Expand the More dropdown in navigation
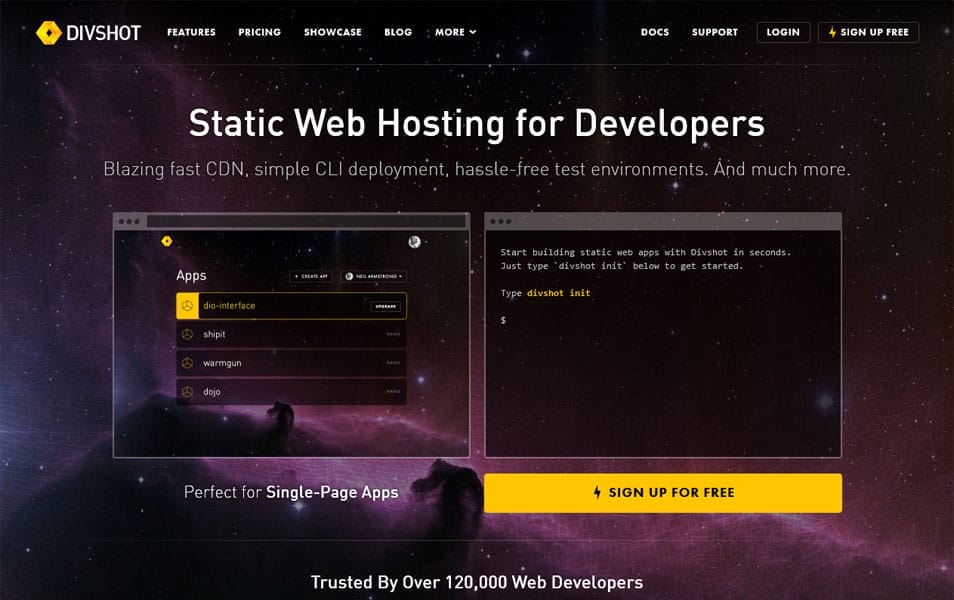Viewport: 954px width, 600px height. [455, 32]
